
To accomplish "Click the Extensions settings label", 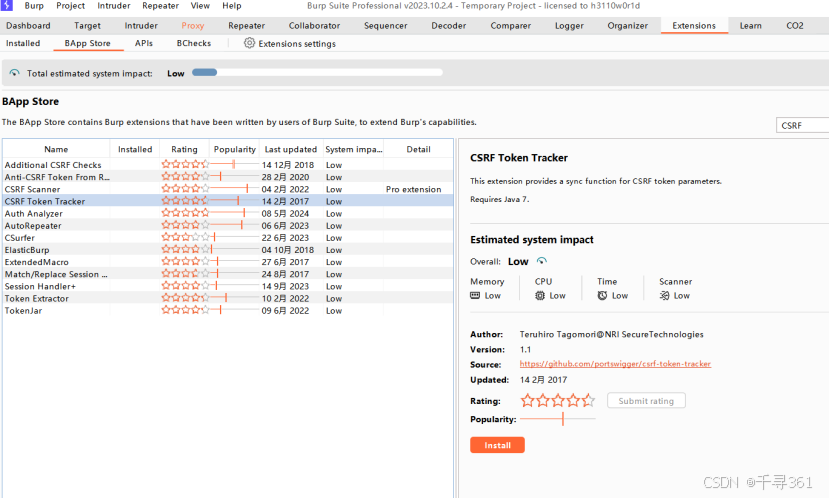I will (297, 44).
